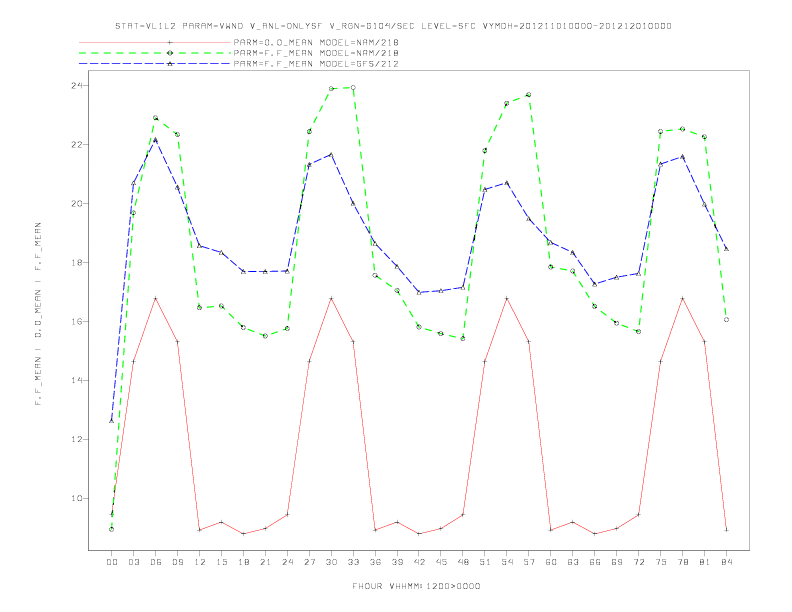792x612 pixels.
Task: Click y-axis tick label 14
Action: coord(77,380)
